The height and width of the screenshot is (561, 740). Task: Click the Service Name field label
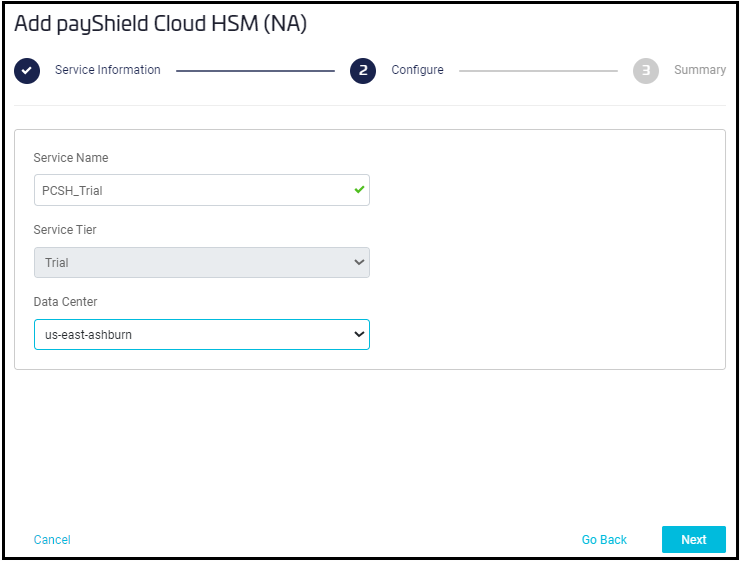coord(71,158)
